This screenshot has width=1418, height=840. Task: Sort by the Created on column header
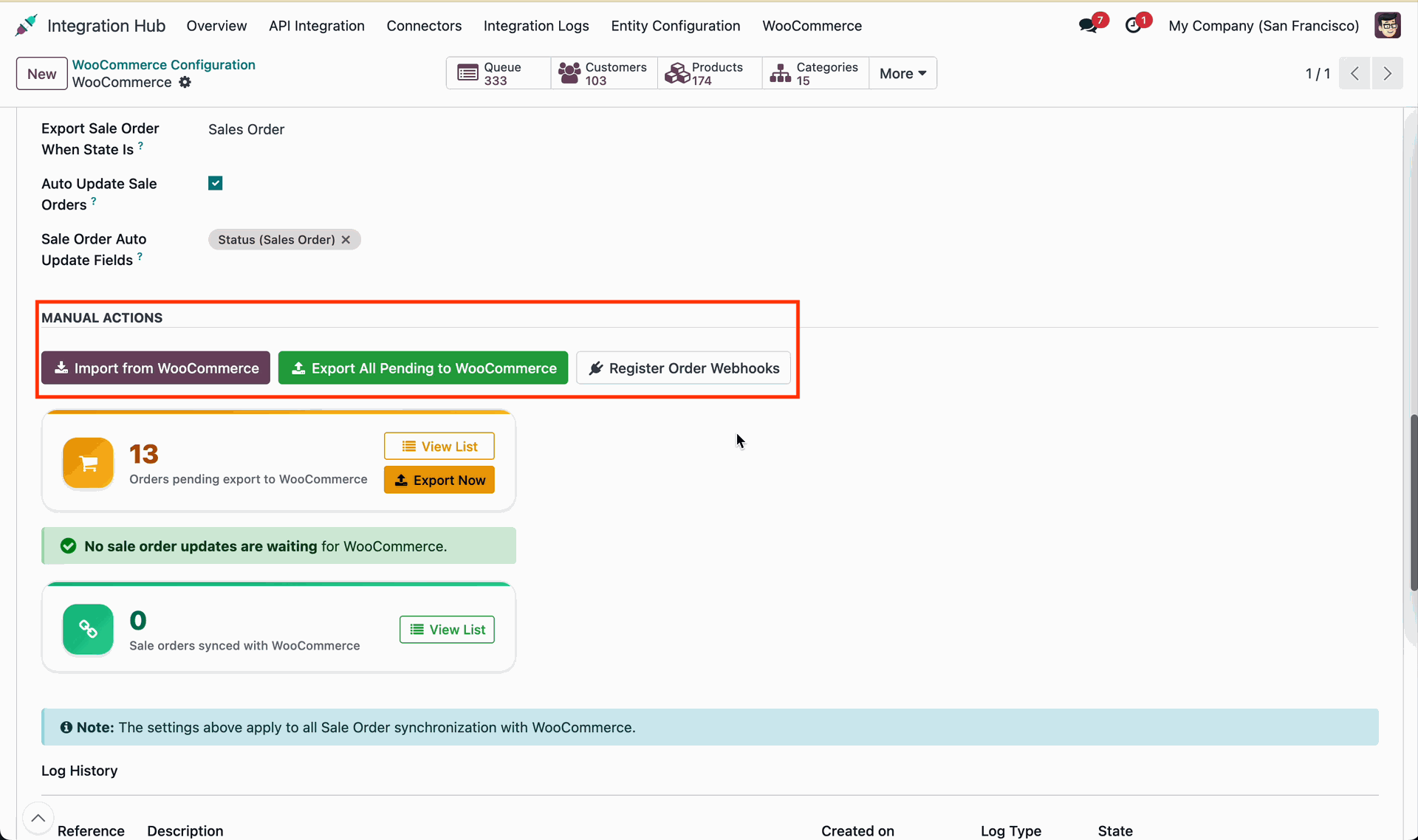point(857,830)
